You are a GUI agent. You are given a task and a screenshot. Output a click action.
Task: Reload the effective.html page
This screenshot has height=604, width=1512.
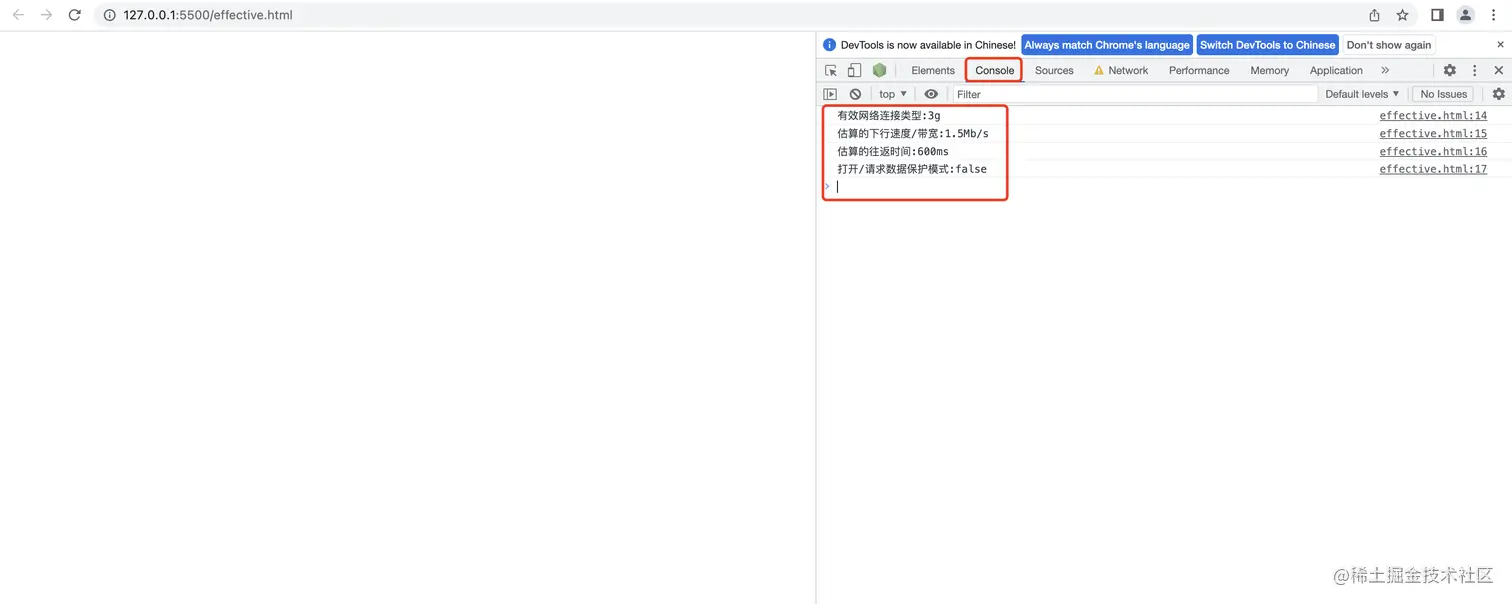(x=74, y=15)
